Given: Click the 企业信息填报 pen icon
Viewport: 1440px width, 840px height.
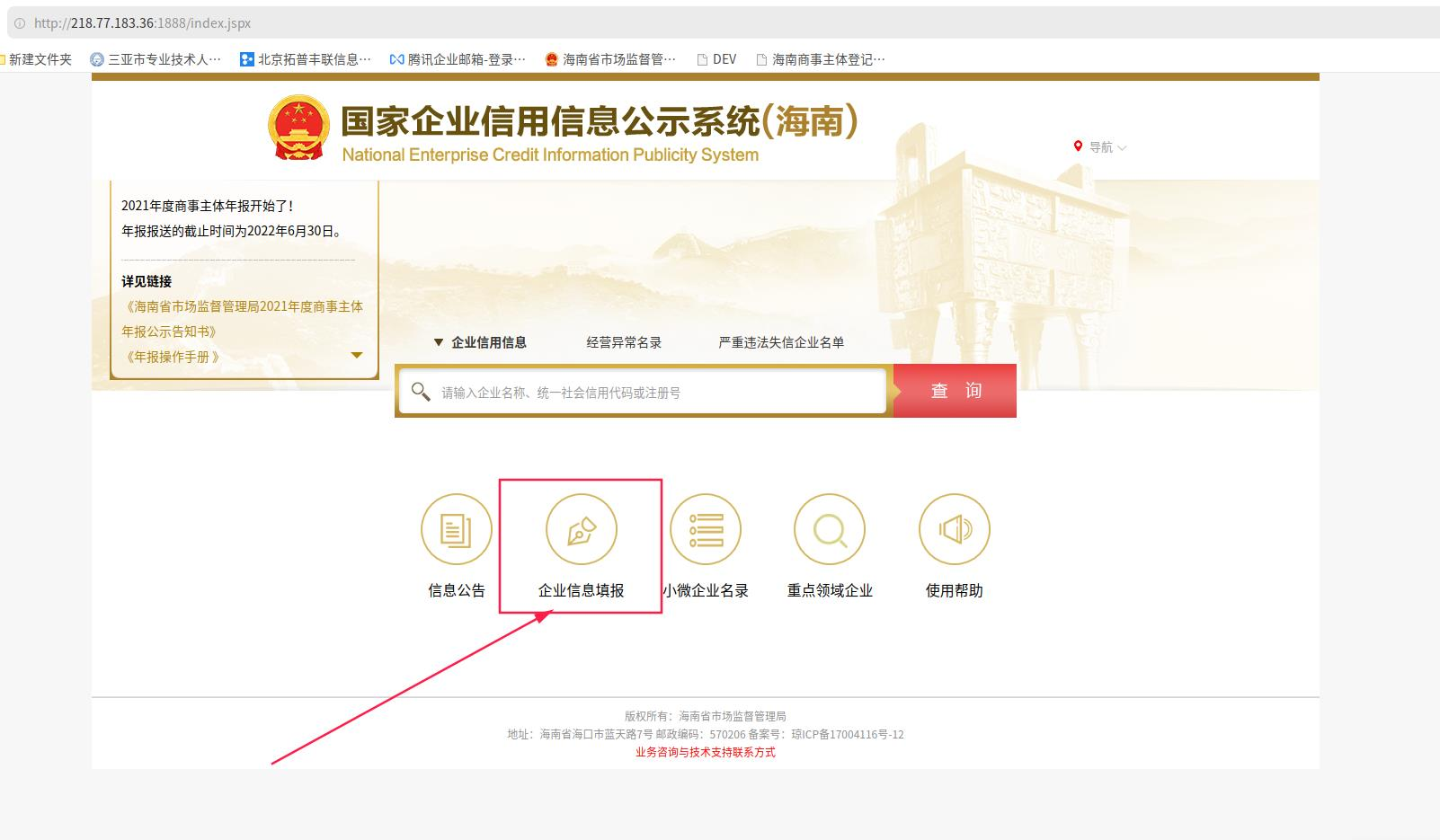Looking at the screenshot, I should tap(581, 529).
